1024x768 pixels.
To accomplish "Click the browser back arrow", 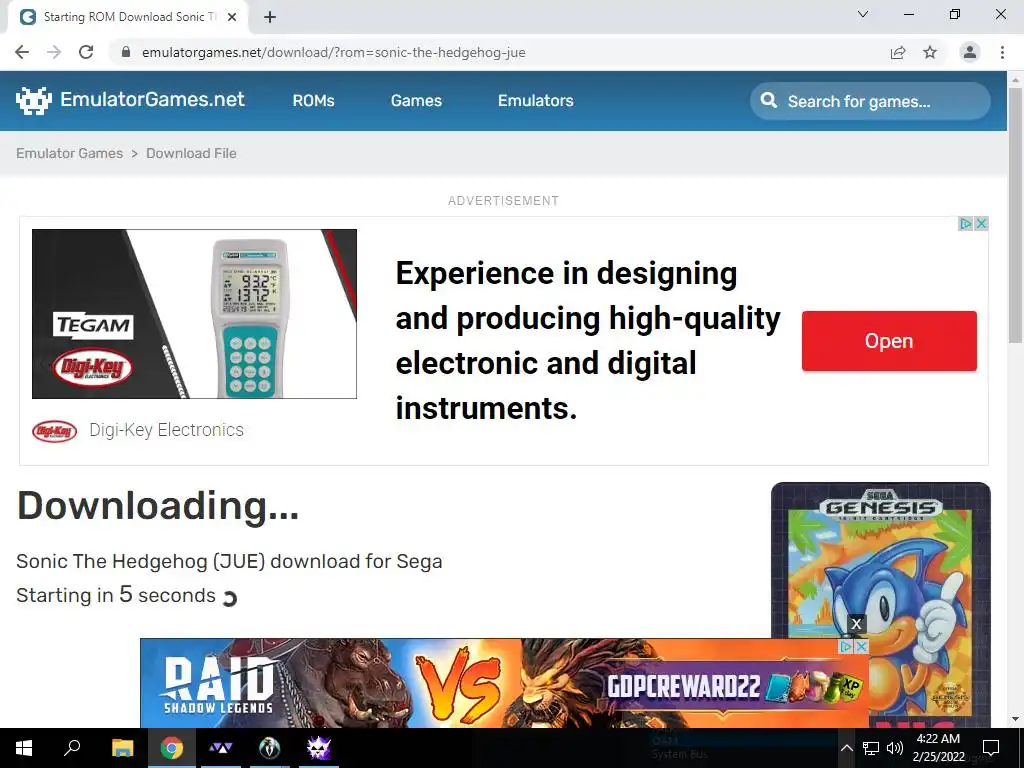I will [x=22, y=52].
